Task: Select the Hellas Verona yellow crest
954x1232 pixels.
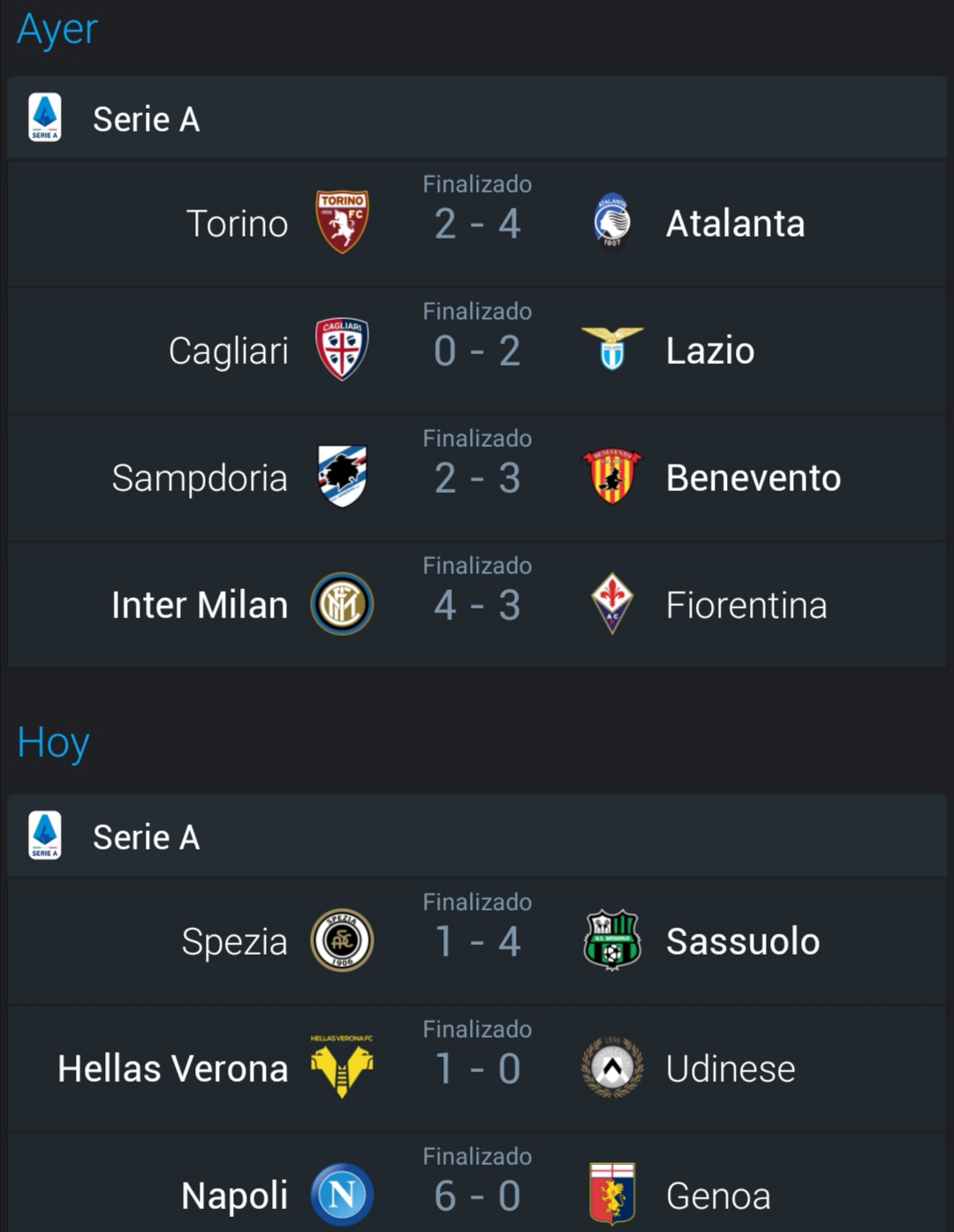Action: point(342,1066)
